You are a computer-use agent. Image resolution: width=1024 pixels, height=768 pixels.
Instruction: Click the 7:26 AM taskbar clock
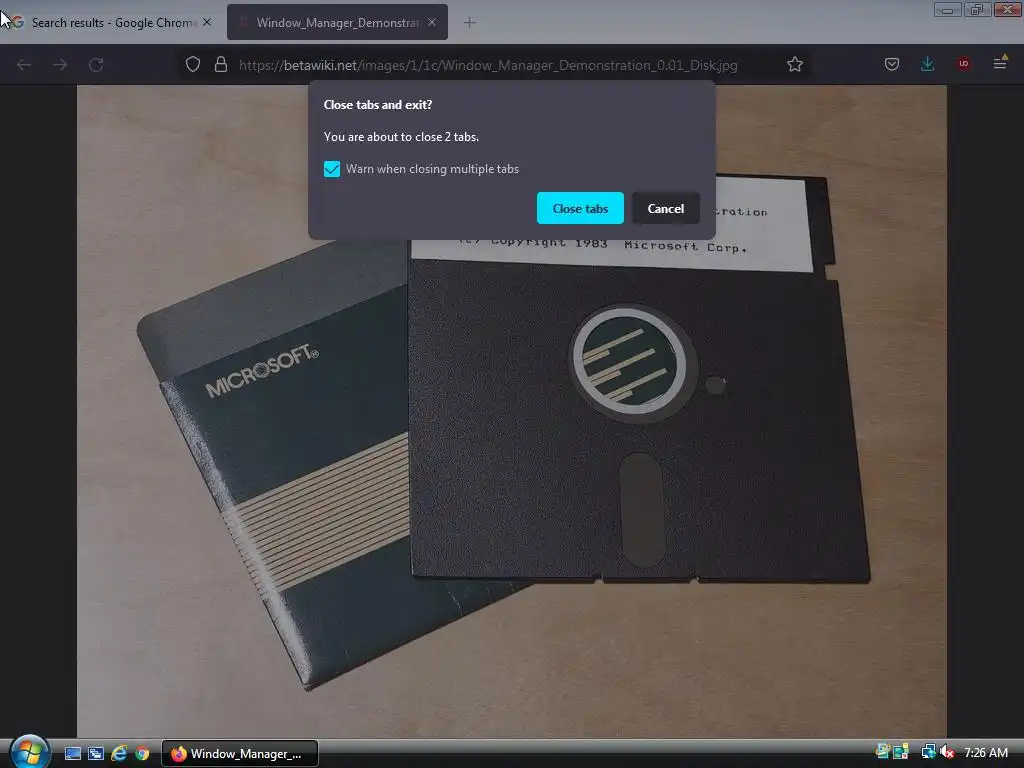click(985, 753)
